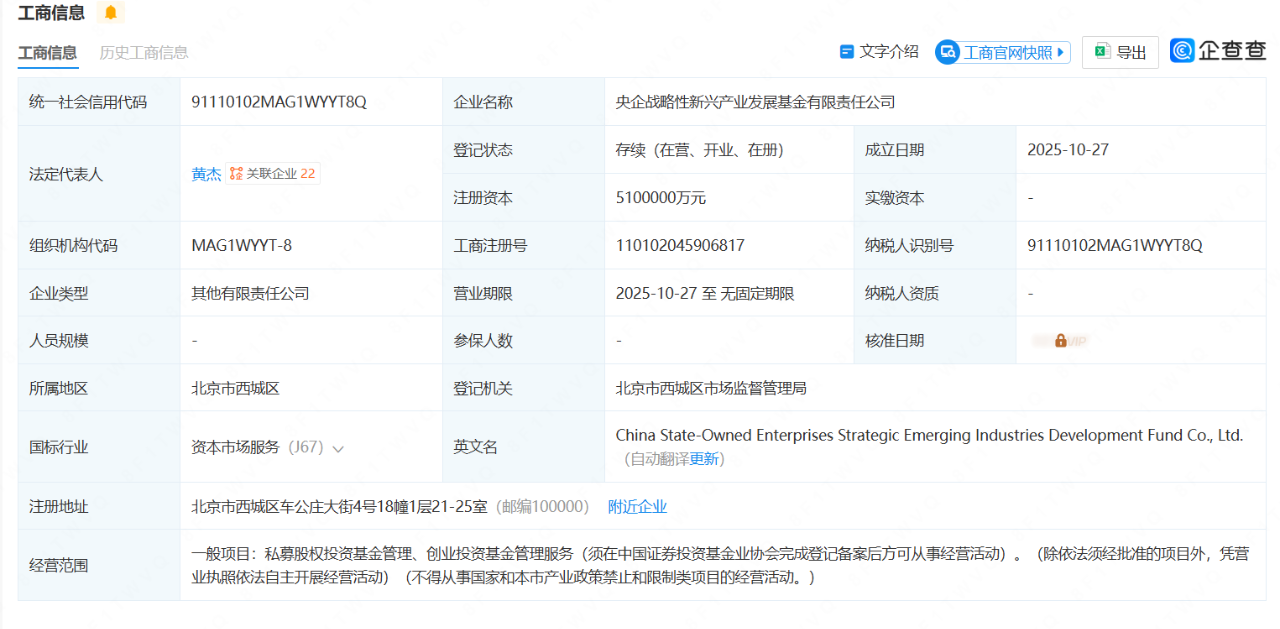Click the 更新 link for auto translation
Image resolution: width=1280 pixels, height=629 pixels.
(704, 459)
